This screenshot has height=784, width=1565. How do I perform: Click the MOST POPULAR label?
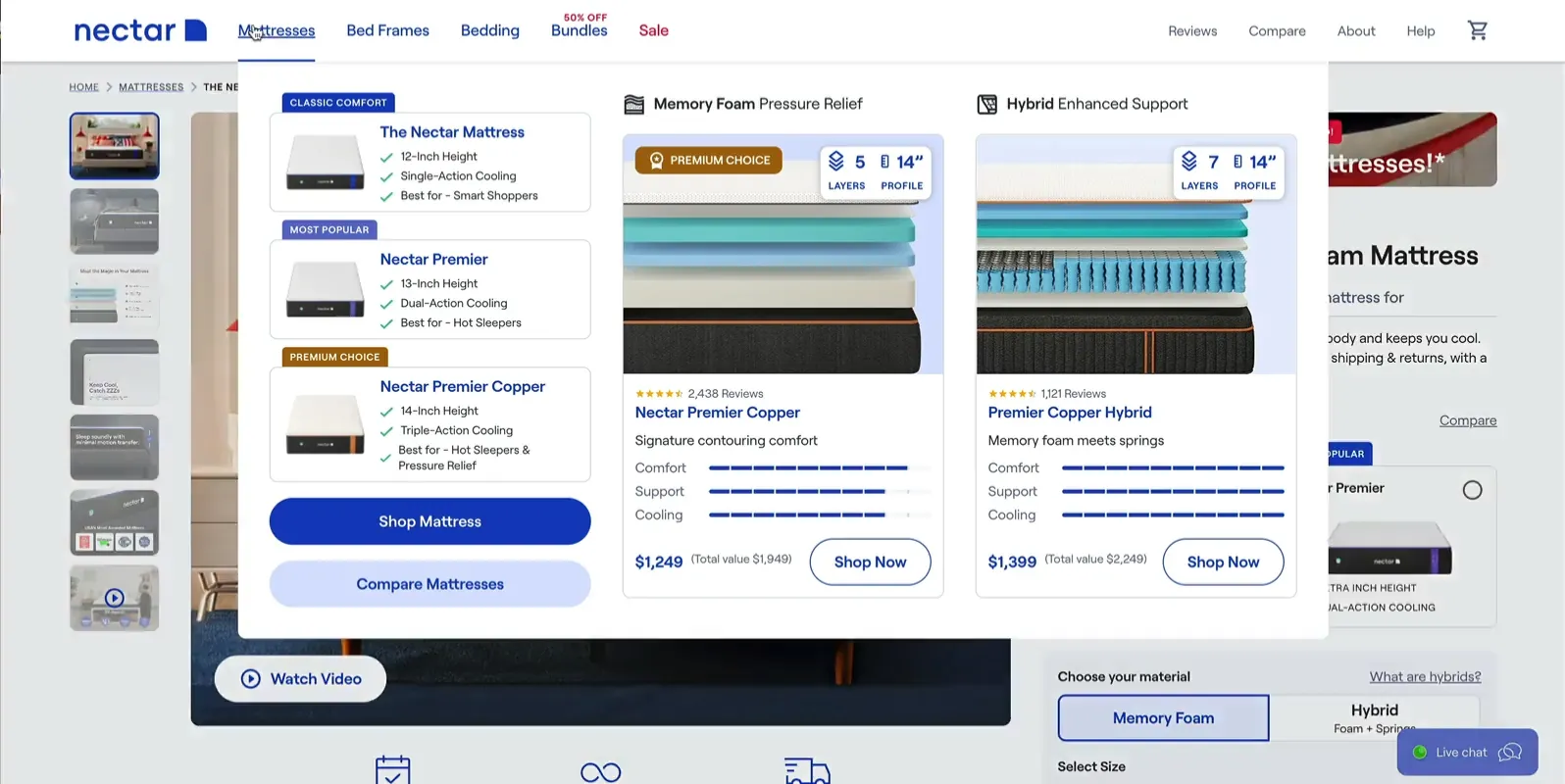pos(329,230)
